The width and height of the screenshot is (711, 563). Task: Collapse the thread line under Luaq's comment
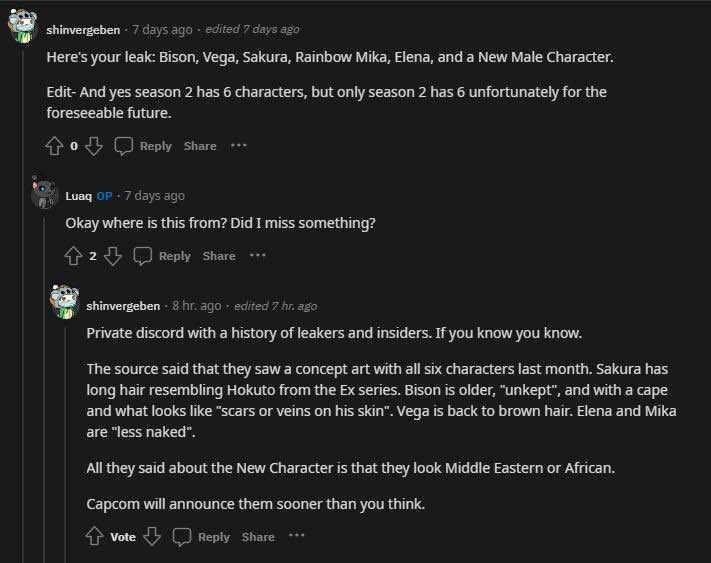[43, 400]
